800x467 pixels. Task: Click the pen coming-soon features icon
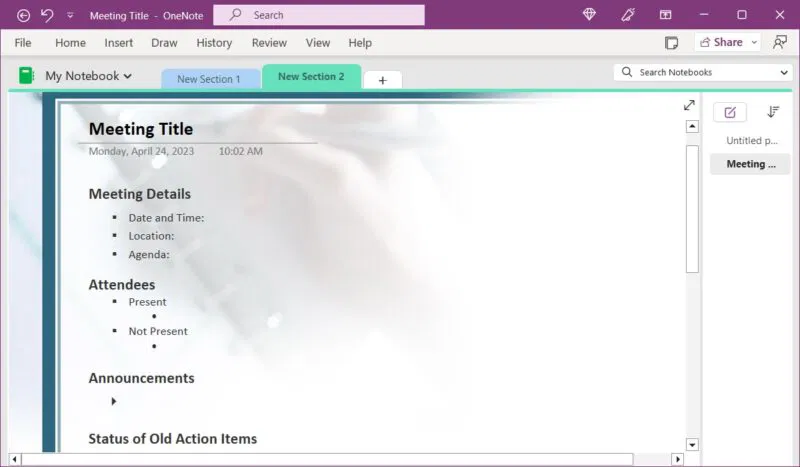click(628, 15)
